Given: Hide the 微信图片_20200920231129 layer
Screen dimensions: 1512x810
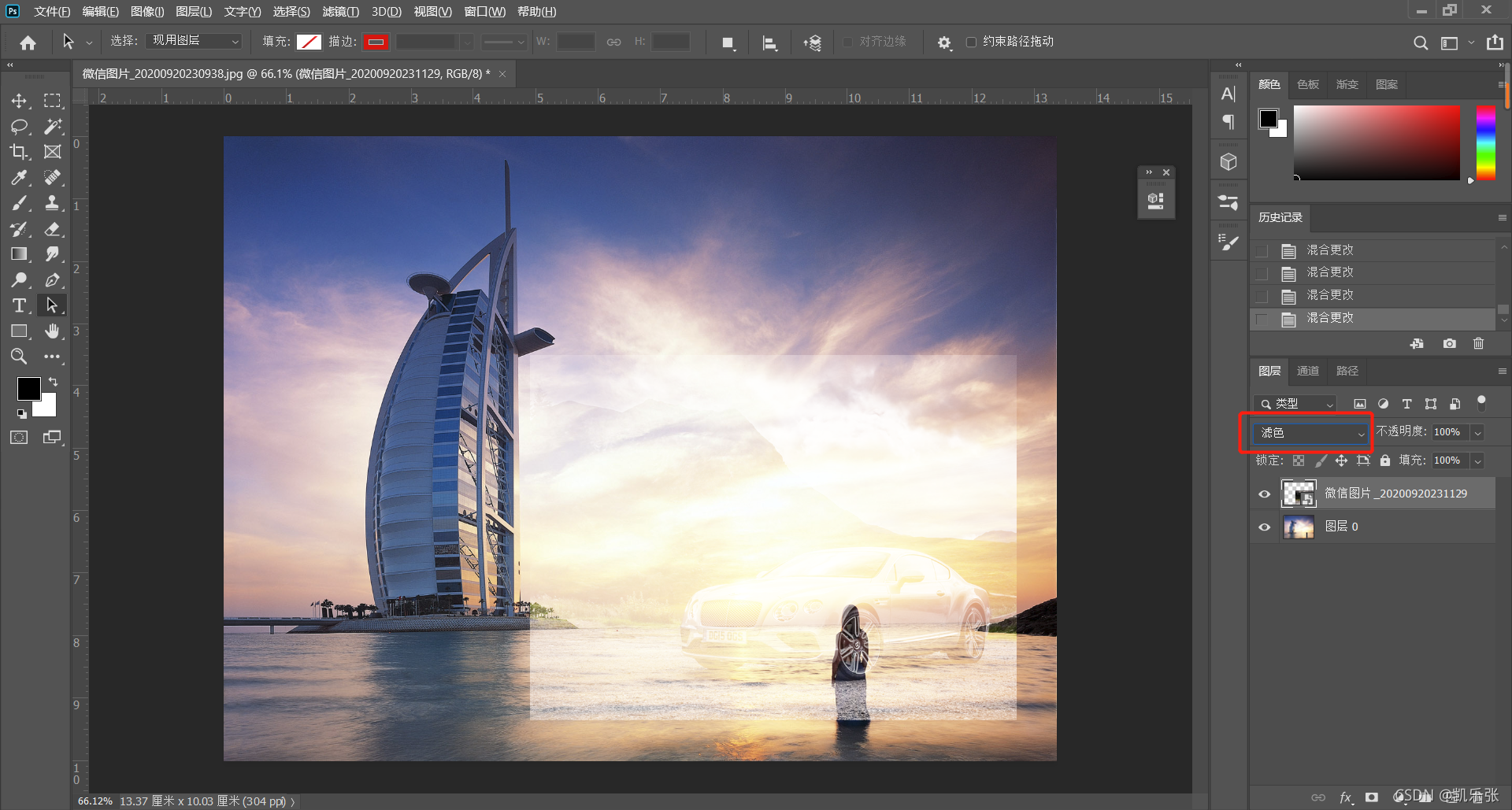Looking at the screenshot, I should (1265, 494).
